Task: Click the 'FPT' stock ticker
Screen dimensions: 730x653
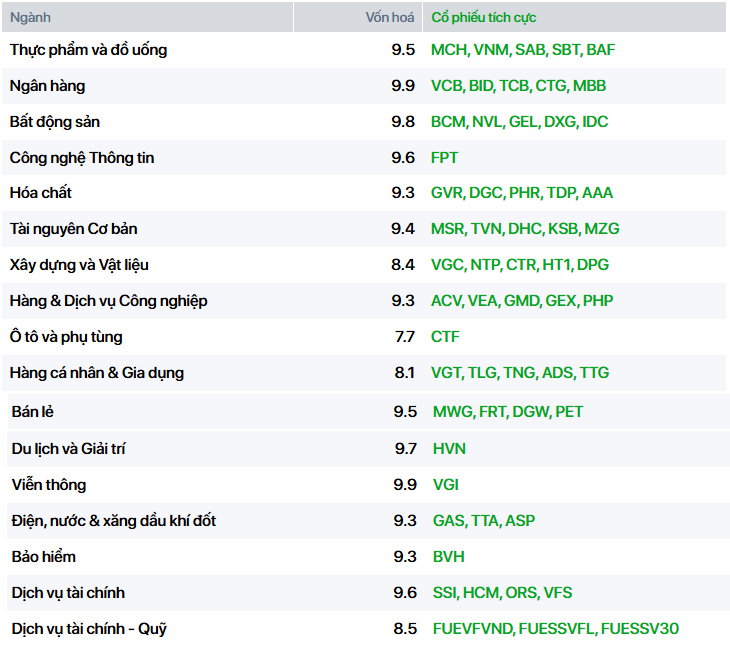Action: pyautogui.click(x=444, y=158)
